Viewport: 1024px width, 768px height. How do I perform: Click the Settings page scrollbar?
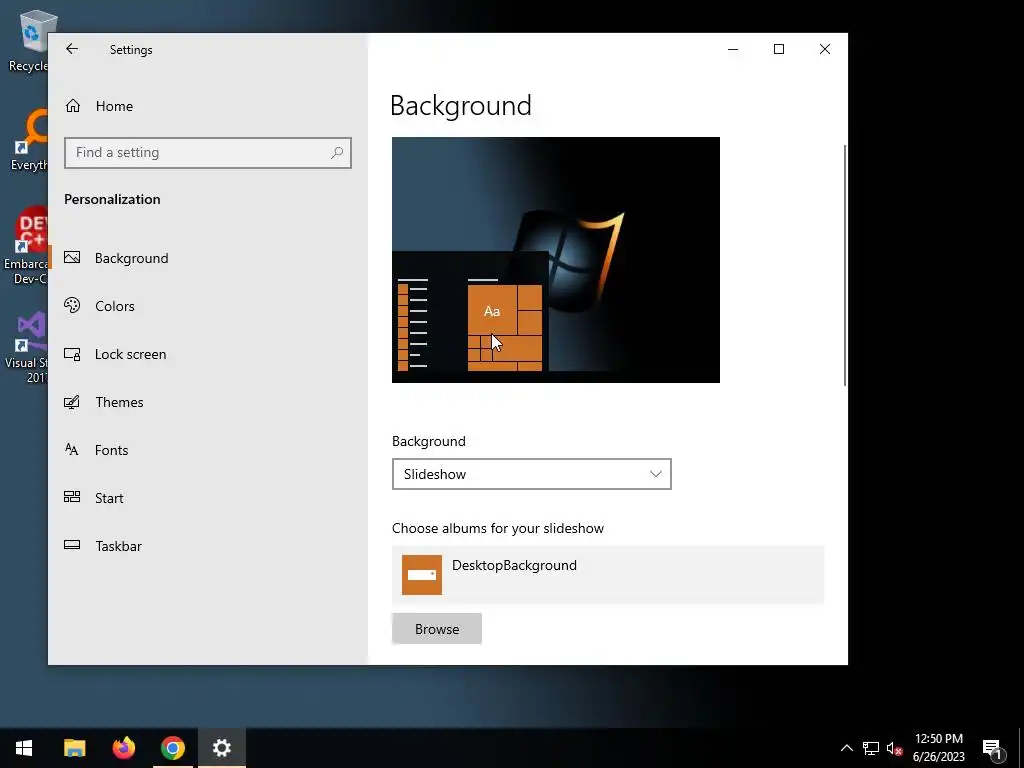point(845,264)
